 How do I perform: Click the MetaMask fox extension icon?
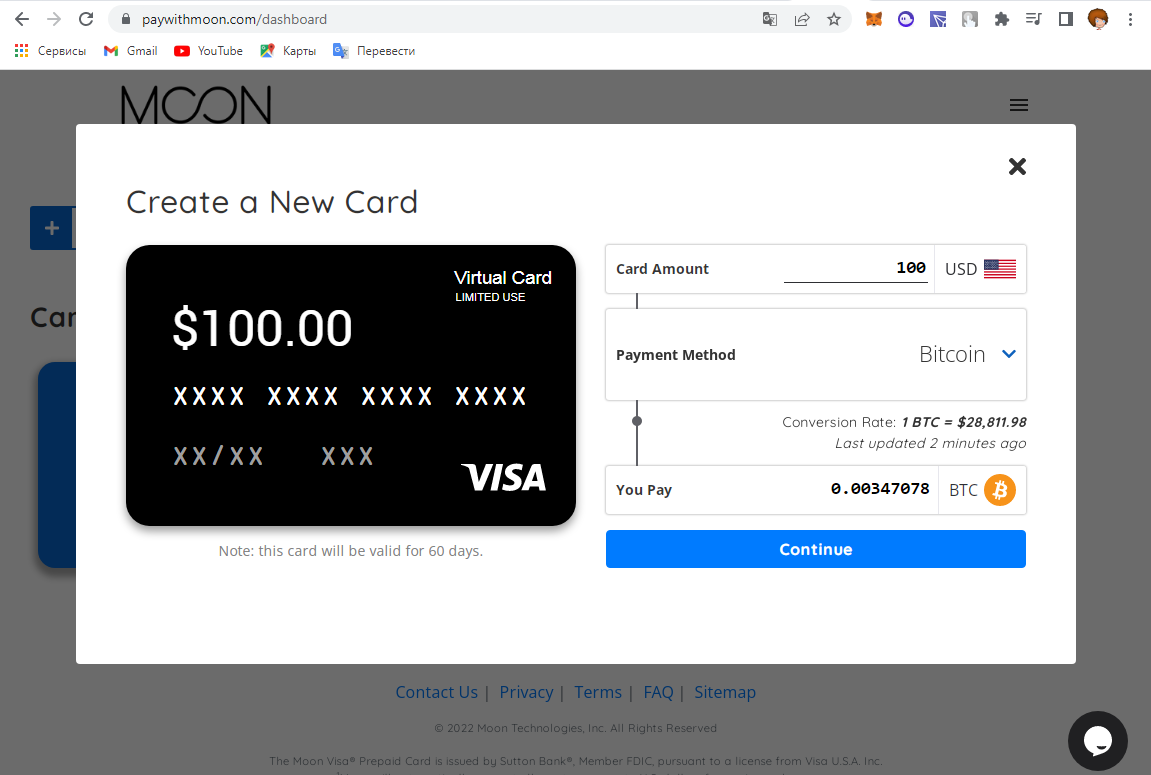pos(874,19)
